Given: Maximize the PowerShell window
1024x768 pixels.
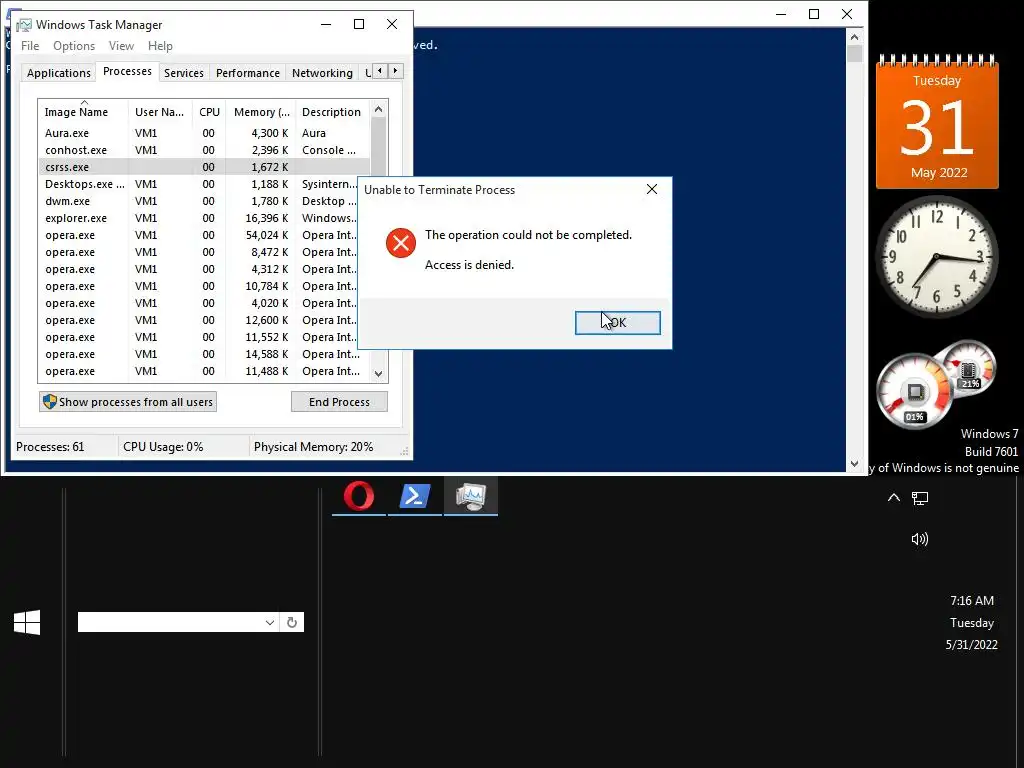Looking at the screenshot, I should [814, 14].
